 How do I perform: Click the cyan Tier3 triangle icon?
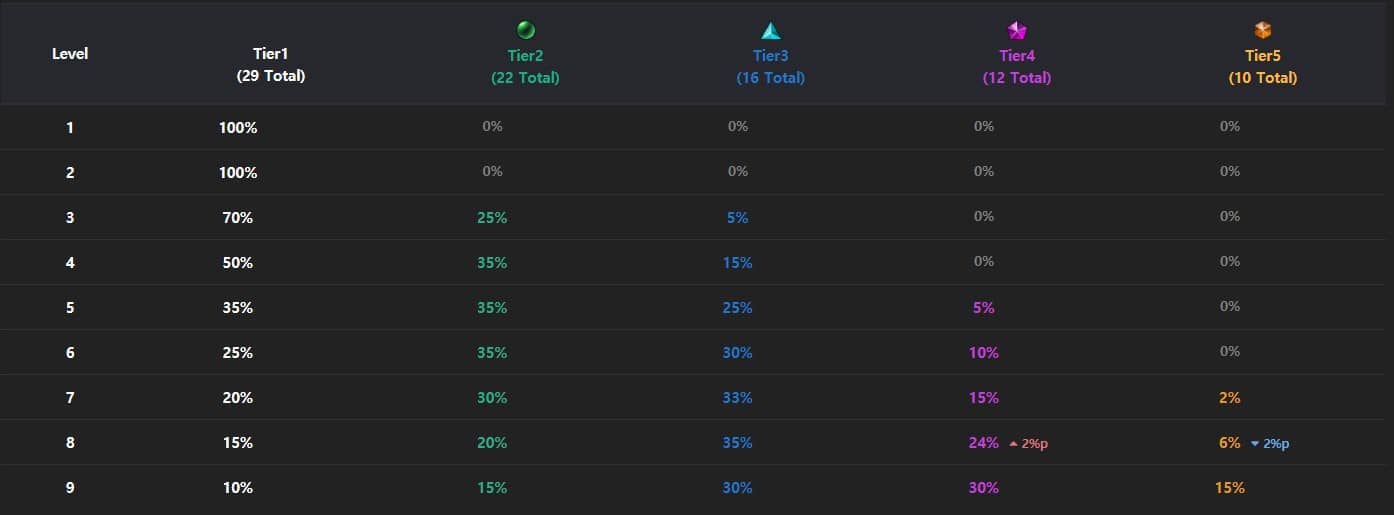(770, 30)
